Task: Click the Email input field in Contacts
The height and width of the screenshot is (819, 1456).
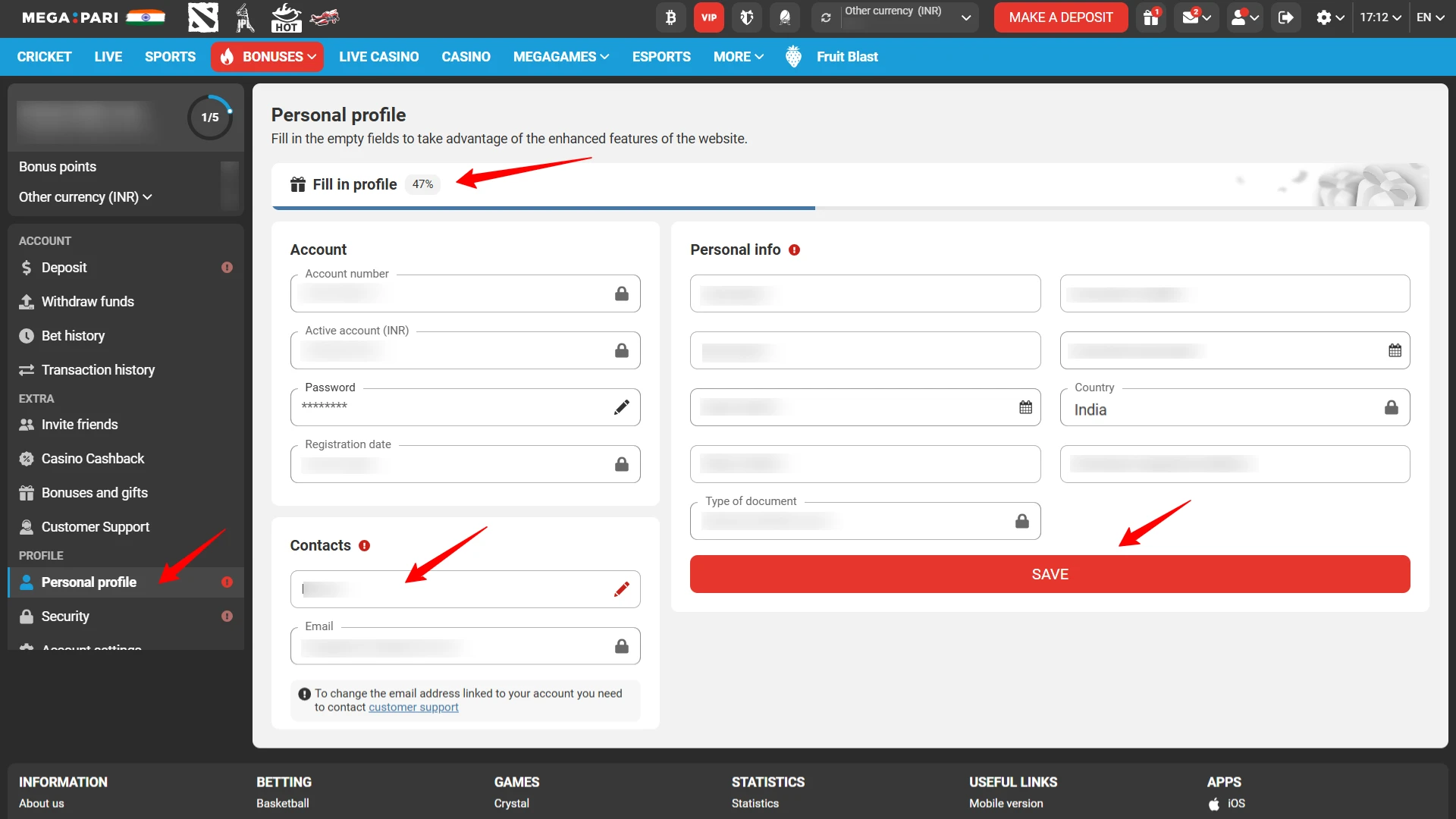Action: (465, 646)
